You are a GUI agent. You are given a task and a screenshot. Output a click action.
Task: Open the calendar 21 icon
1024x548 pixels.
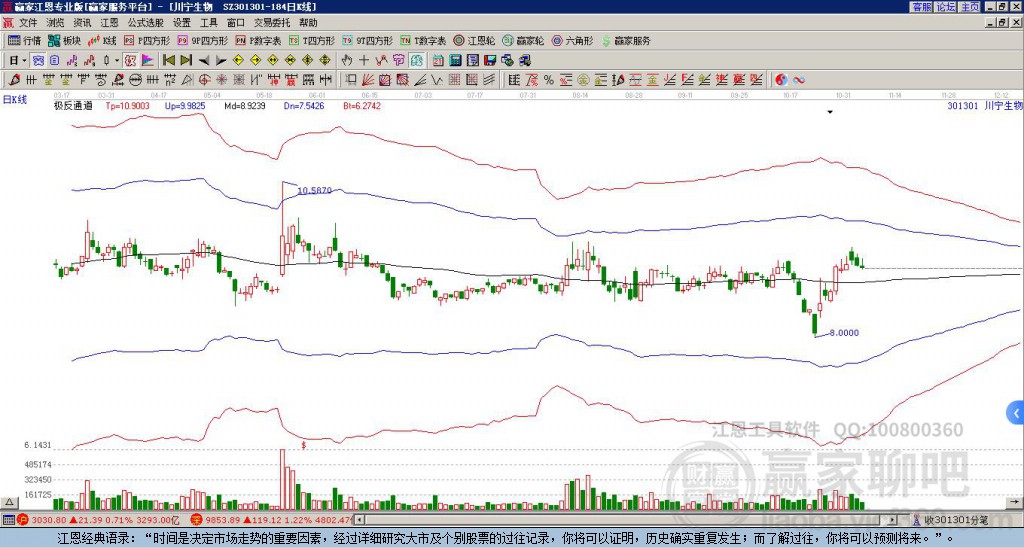[438, 60]
